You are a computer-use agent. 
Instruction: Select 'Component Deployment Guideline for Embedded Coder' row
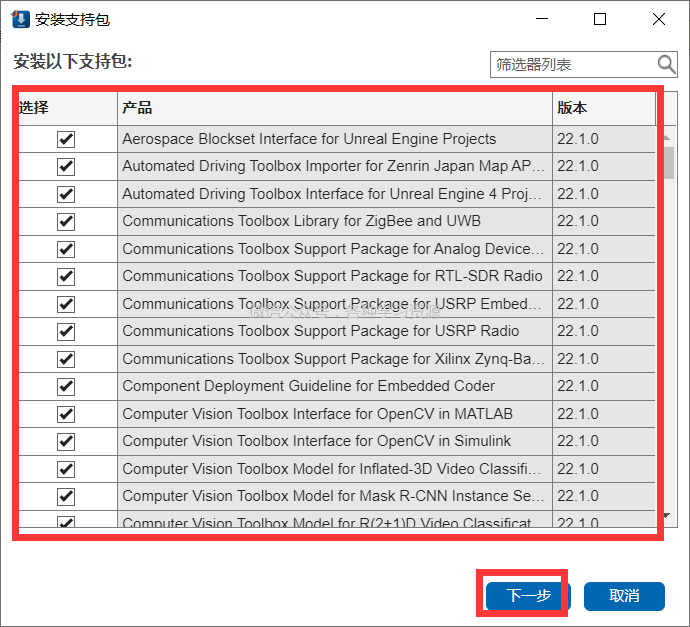point(308,386)
